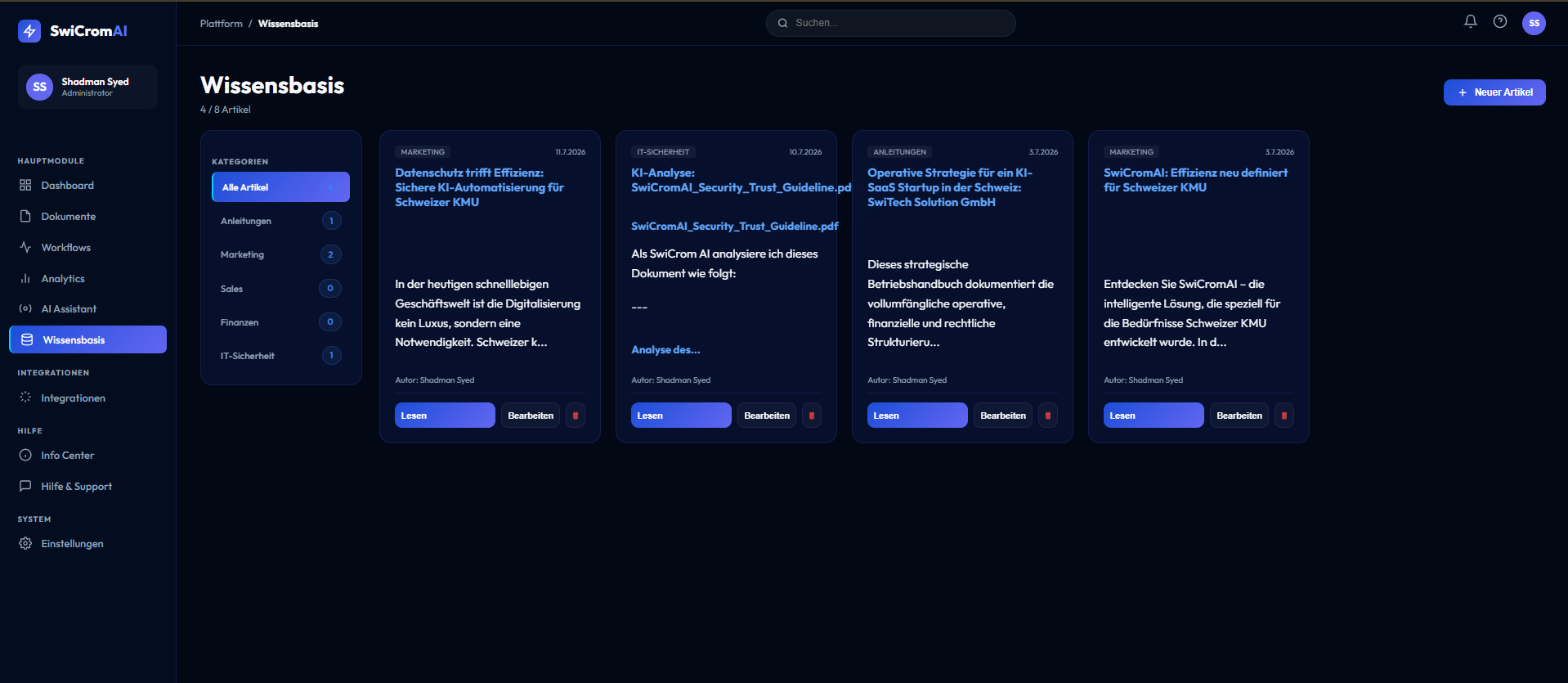Open the Datenschutz trifft Effizienz title

(480, 187)
